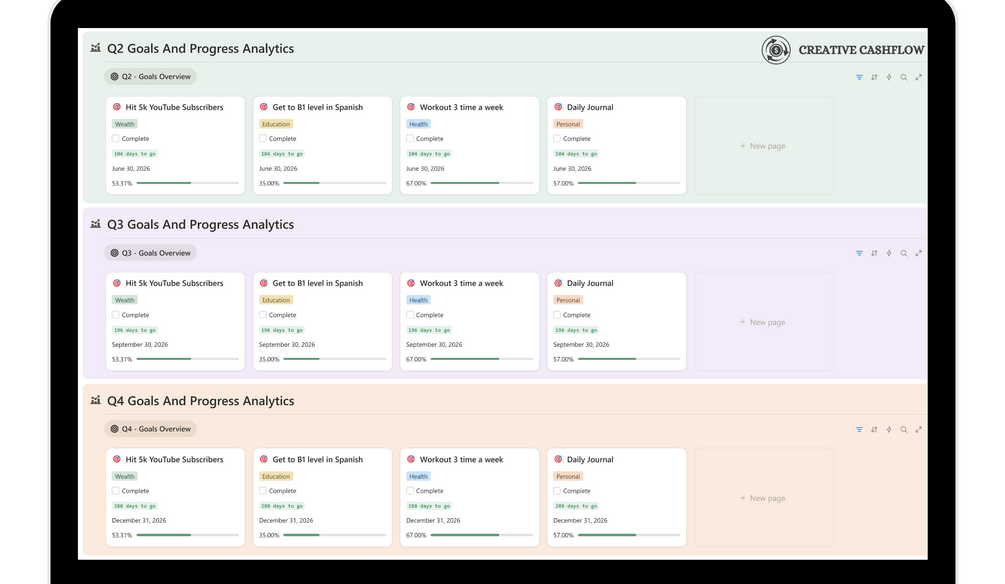Image resolution: width=1005 pixels, height=584 pixels.
Task: Click 57.00% progress bar on Q4 Daily Journal card
Action: click(x=629, y=535)
